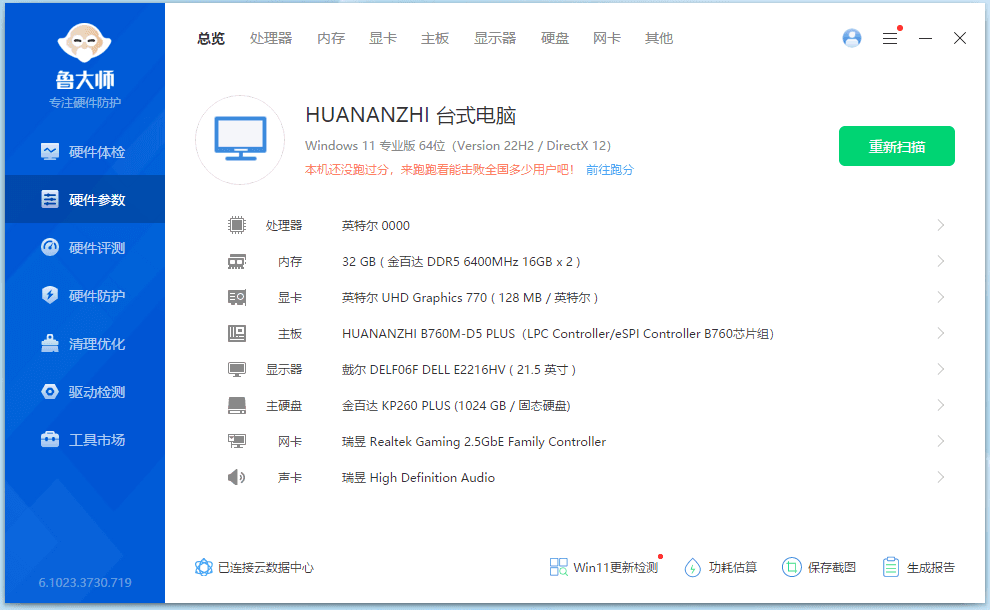Image resolution: width=990 pixels, height=610 pixels.
Task: Click the Windows 11 专业版 version text
Action: [x=458, y=145]
